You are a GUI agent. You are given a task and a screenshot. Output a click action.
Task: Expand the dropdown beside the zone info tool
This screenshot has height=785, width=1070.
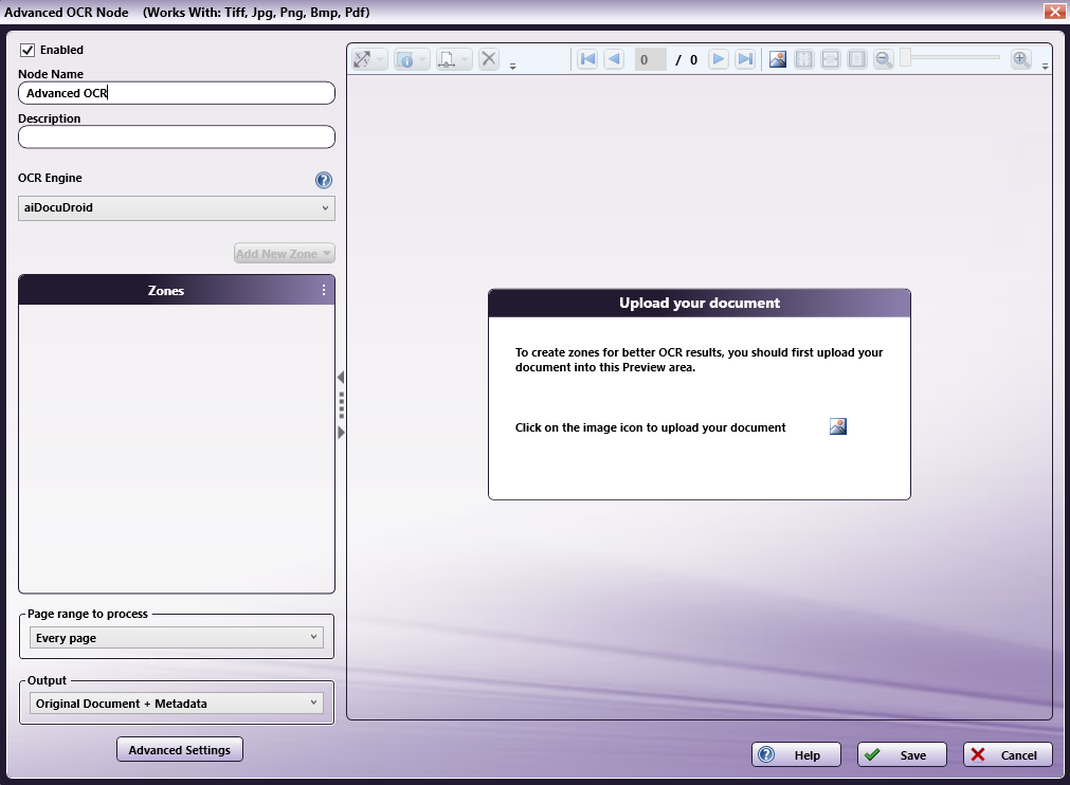[422, 59]
